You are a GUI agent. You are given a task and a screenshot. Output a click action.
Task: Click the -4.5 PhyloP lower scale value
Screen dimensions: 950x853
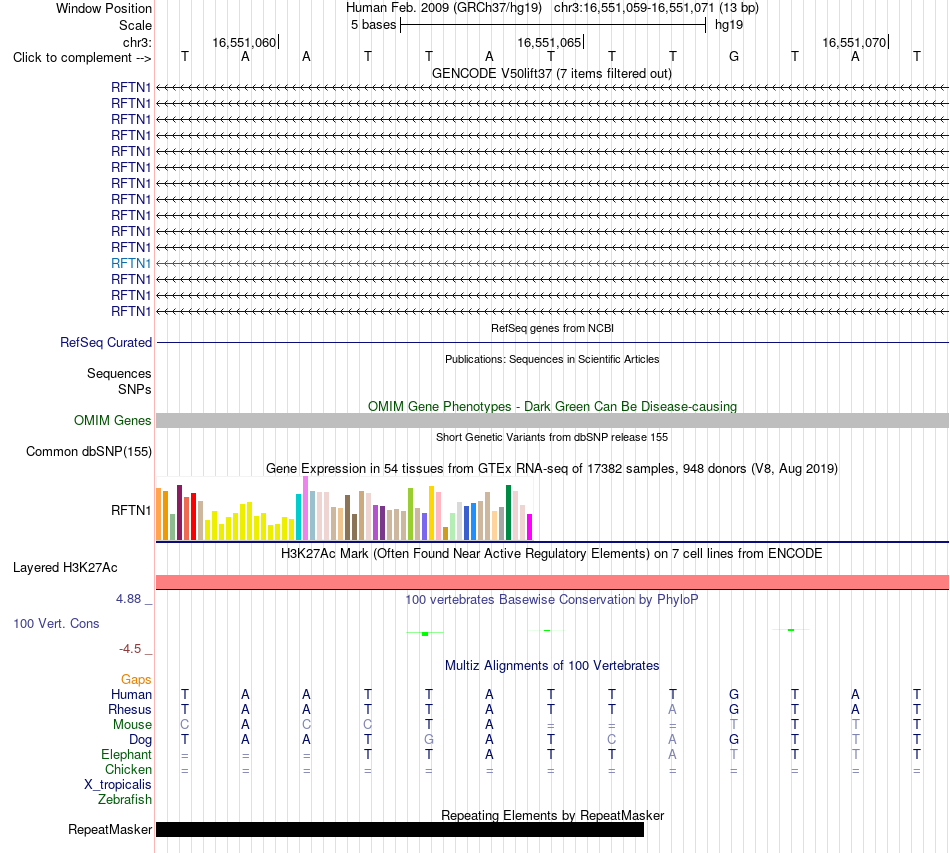[x=130, y=649]
